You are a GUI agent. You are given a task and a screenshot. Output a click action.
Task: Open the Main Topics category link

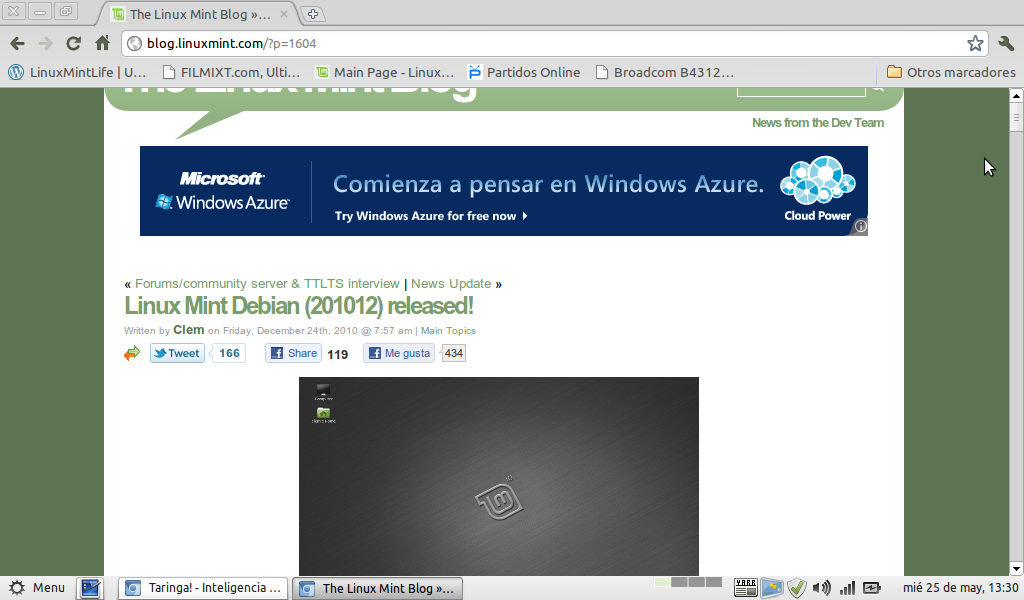click(x=448, y=331)
